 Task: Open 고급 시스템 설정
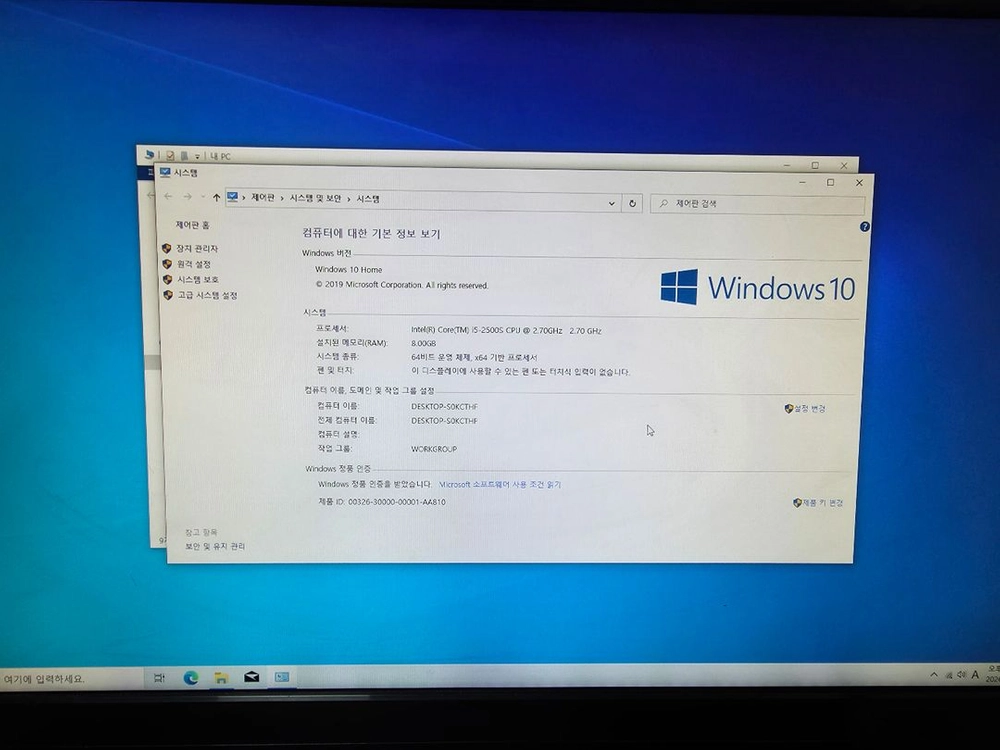(207, 295)
